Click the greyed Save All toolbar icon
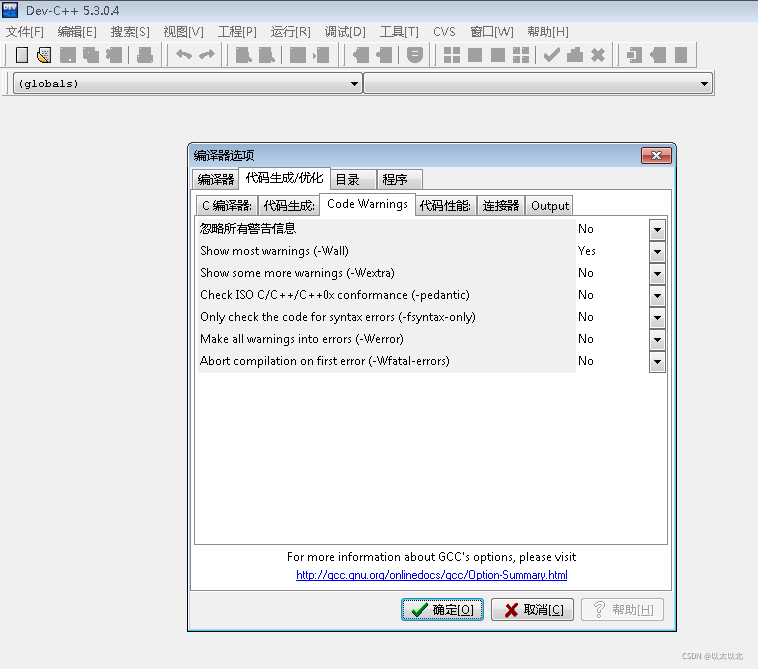The image size is (758, 669). [x=91, y=55]
